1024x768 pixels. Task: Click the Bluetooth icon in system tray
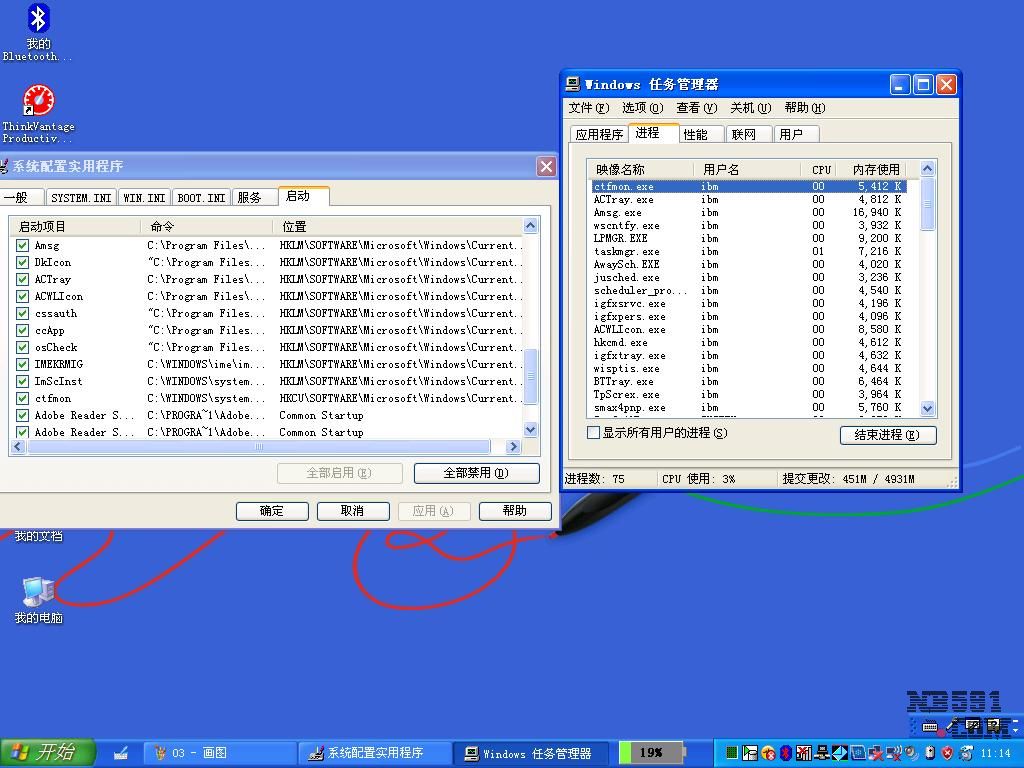[786, 753]
